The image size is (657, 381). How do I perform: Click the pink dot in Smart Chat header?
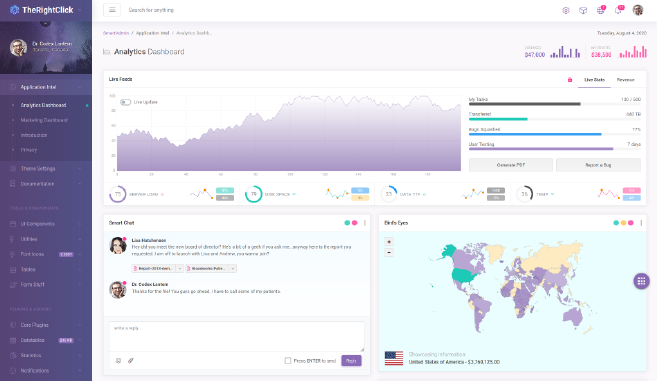click(x=355, y=223)
